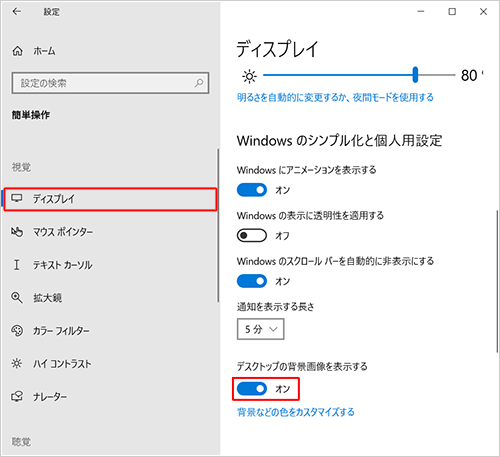Click the カラー フィルター palette icon
The width and height of the screenshot is (500, 457).
point(17,331)
